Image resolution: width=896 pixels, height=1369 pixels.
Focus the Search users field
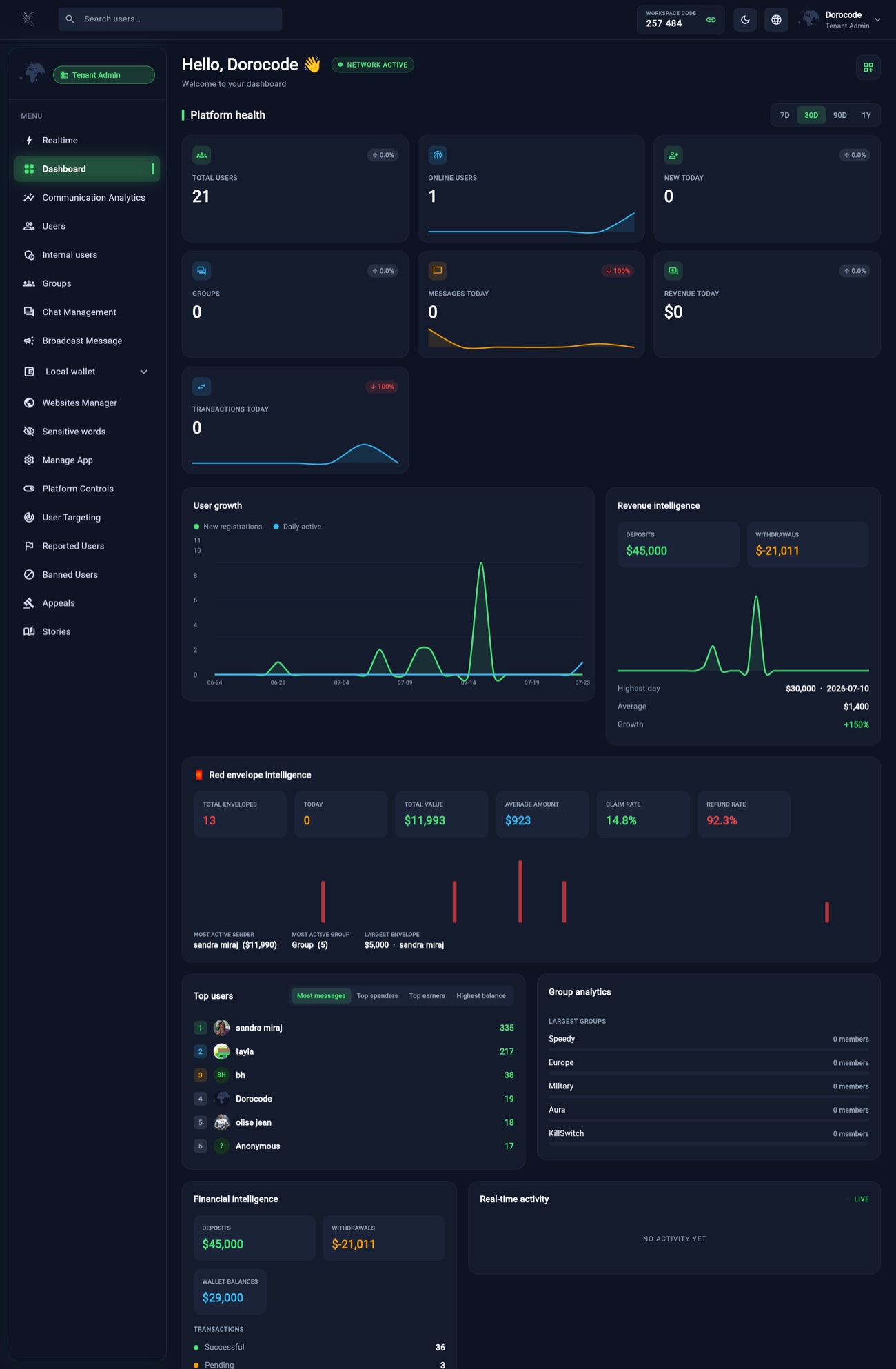[x=170, y=19]
